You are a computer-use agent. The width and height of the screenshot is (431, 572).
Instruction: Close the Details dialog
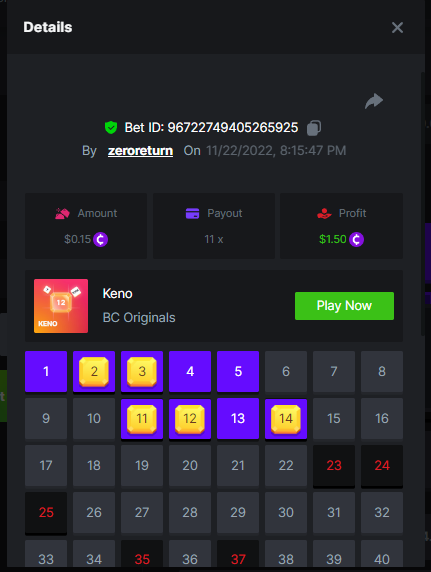pos(397,27)
